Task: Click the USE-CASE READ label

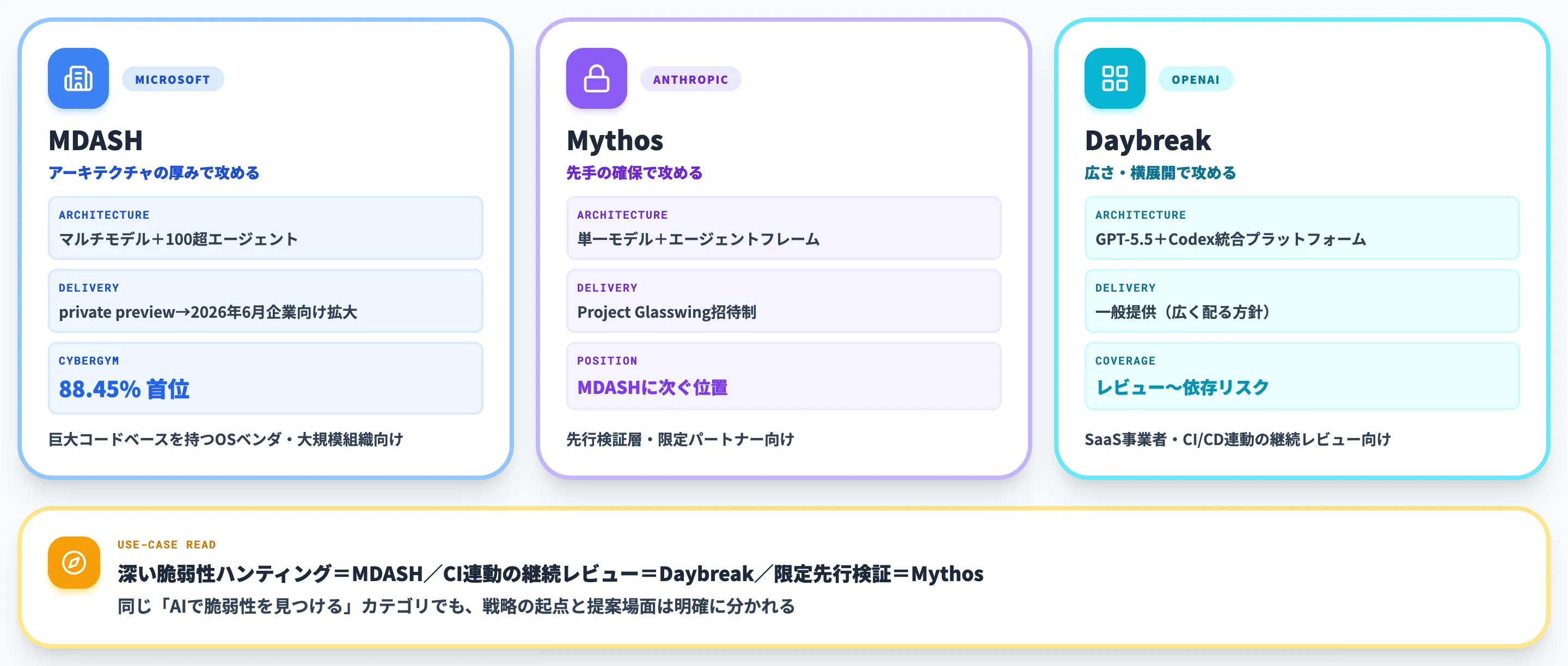Action: (x=167, y=544)
